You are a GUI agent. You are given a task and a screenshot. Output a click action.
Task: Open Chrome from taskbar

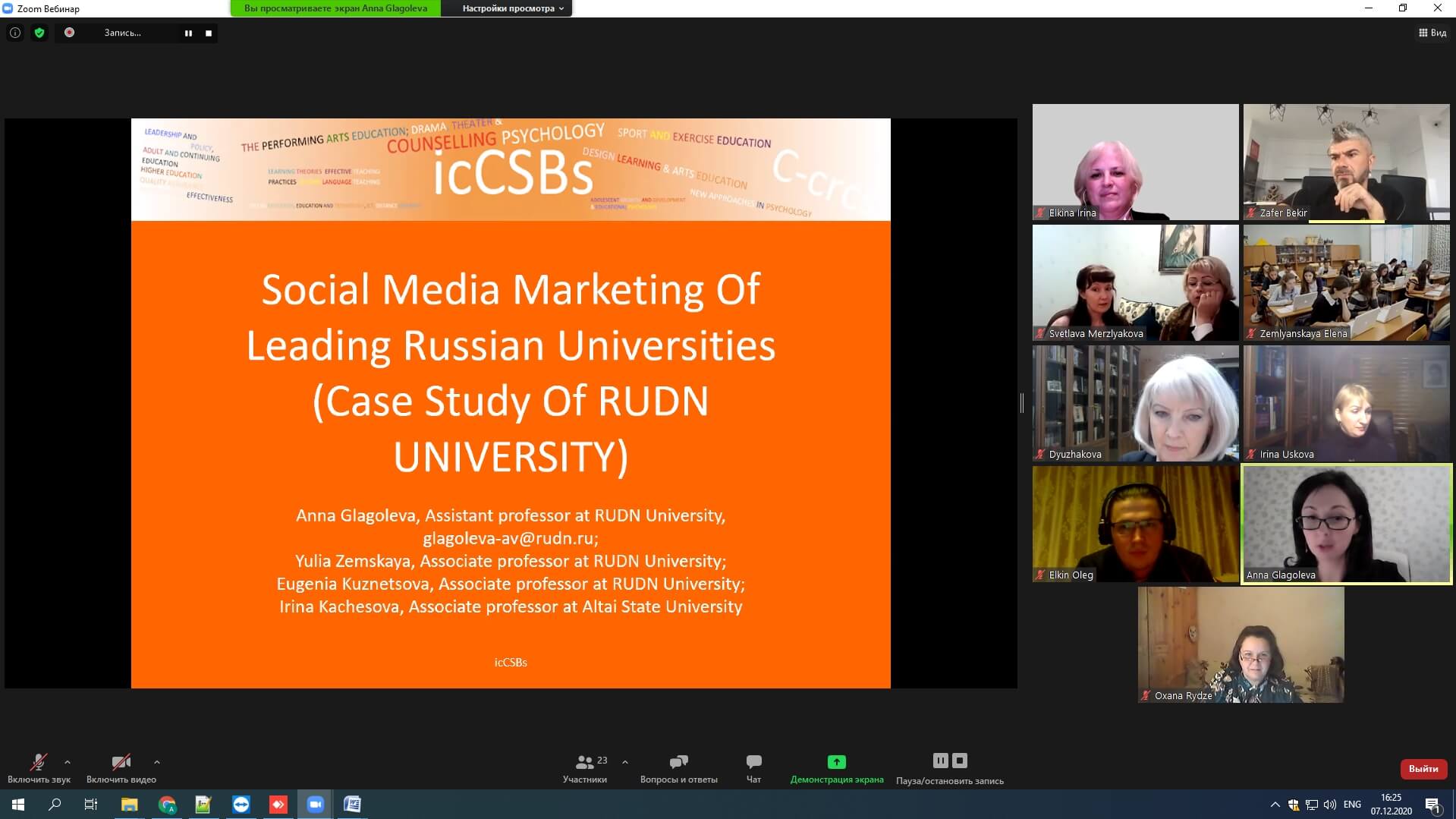[167, 804]
